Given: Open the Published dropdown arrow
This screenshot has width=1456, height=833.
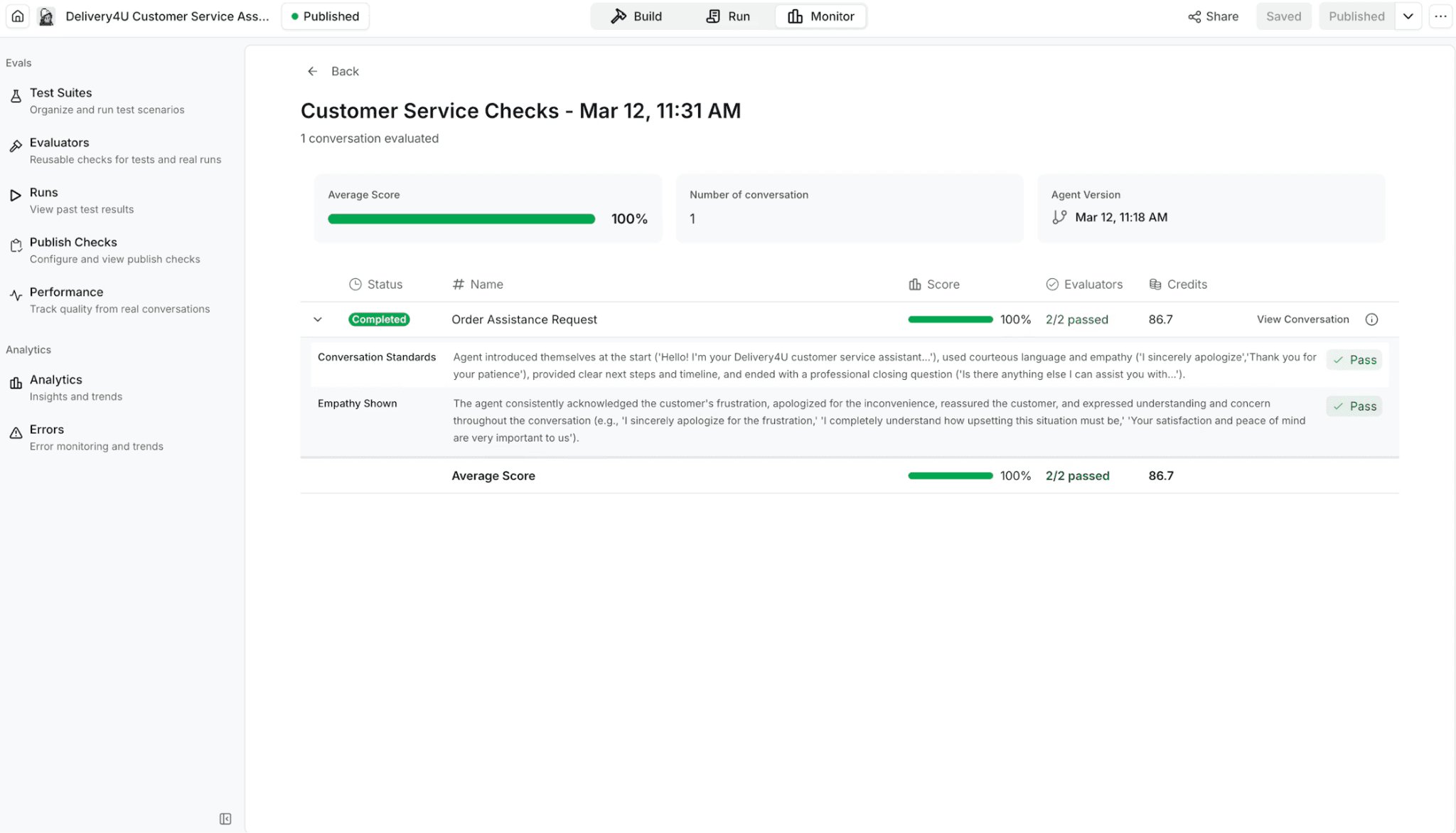Looking at the screenshot, I should 1408,16.
